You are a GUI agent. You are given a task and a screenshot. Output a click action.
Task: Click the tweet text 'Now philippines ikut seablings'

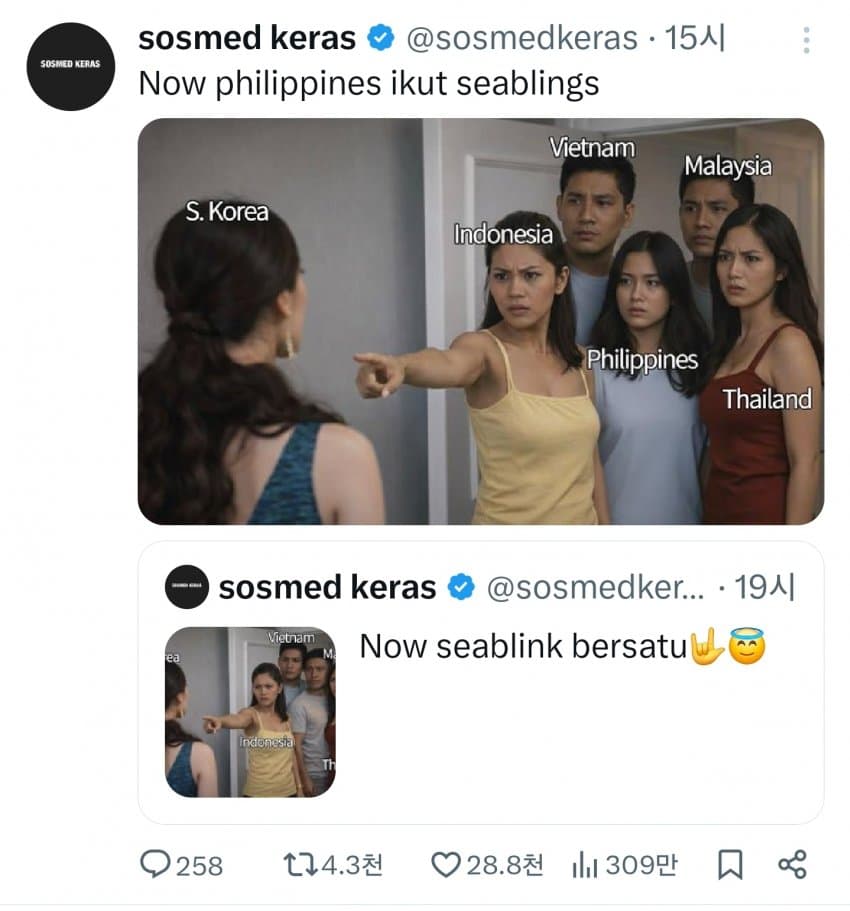tap(368, 83)
